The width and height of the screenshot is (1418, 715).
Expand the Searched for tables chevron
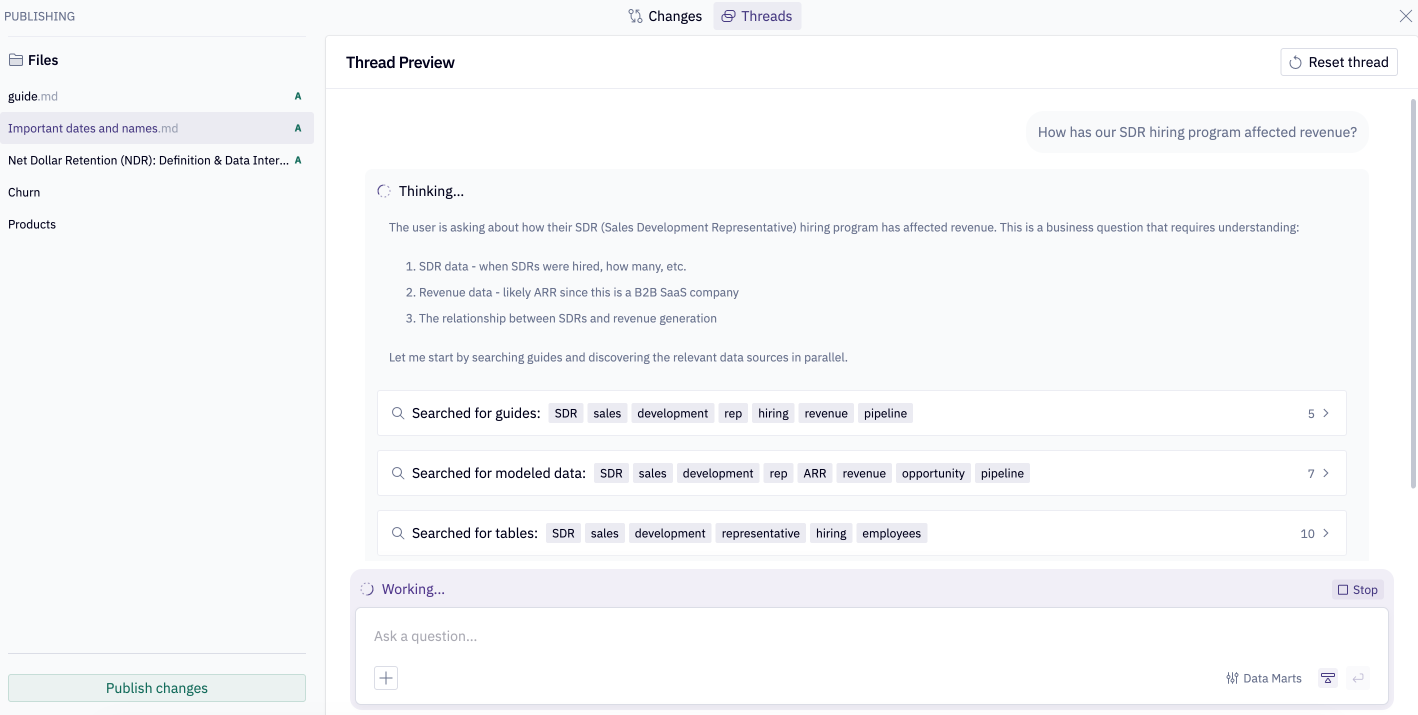pos(1326,533)
